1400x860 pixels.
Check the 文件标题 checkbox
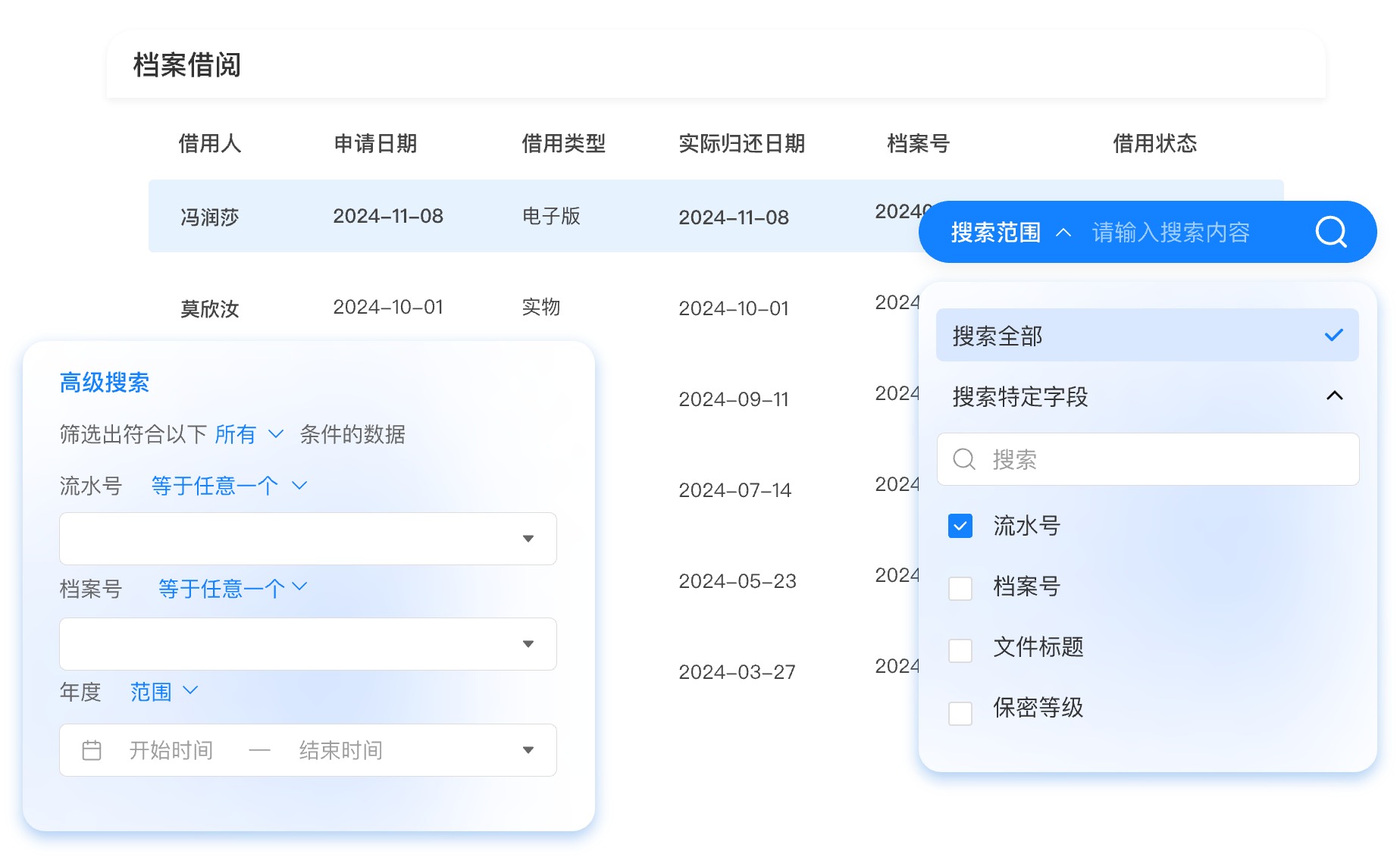pyautogui.click(x=960, y=650)
